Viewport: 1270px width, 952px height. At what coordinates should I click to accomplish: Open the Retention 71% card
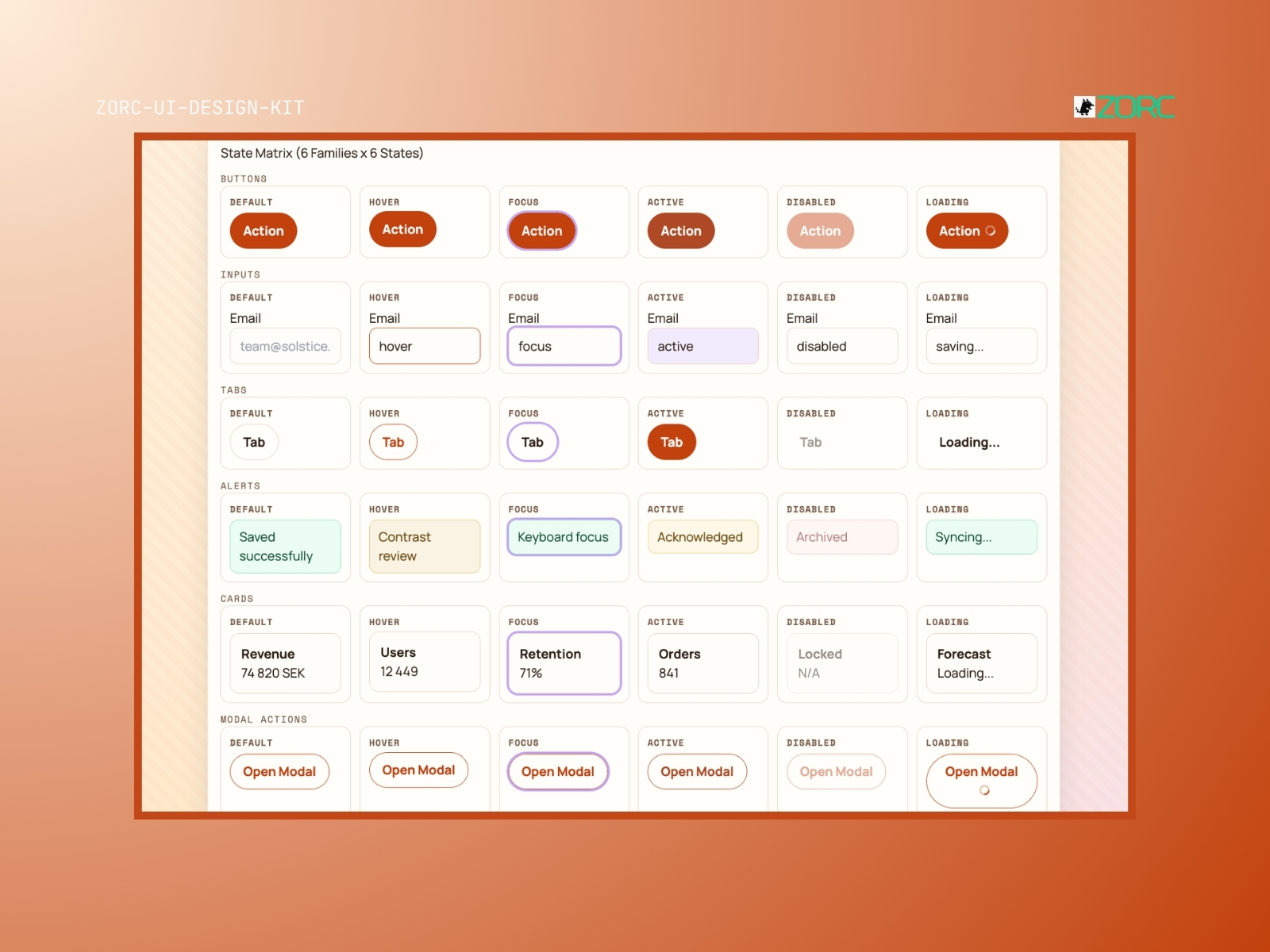point(564,663)
